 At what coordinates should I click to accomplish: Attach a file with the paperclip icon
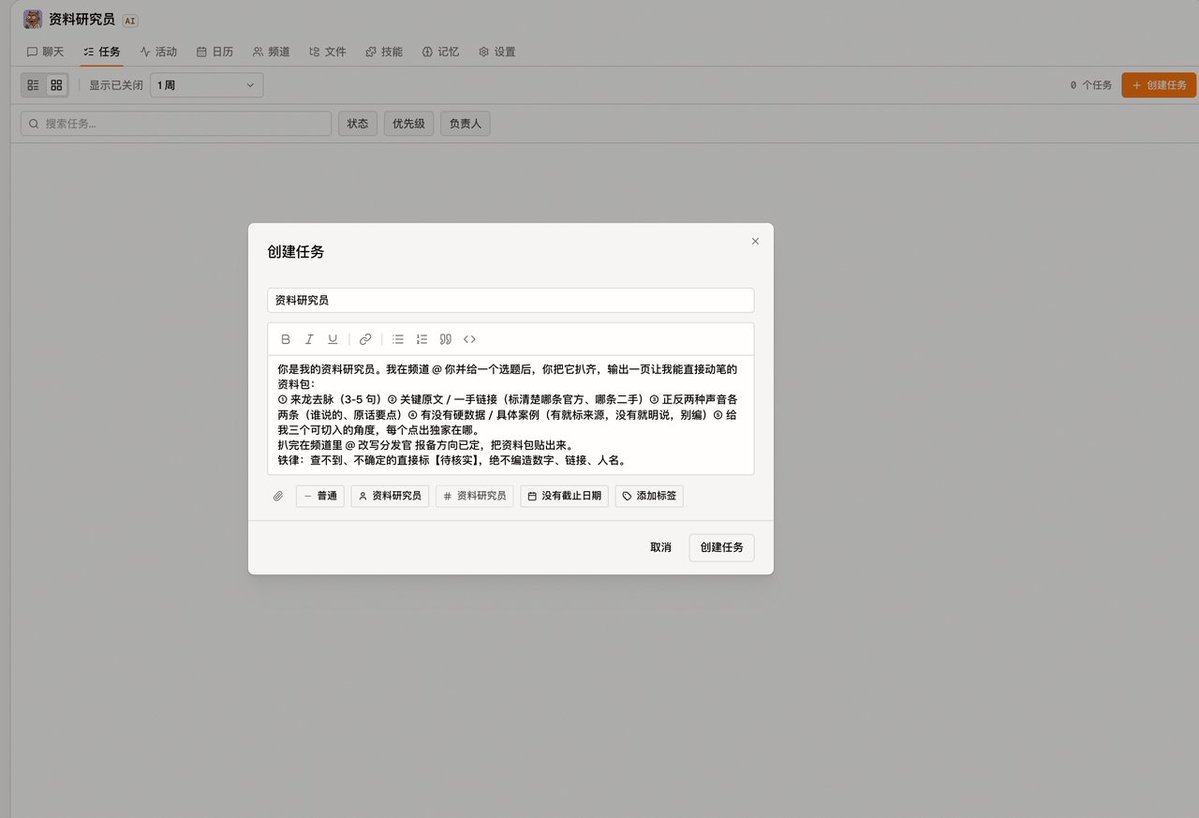(278, 496)
